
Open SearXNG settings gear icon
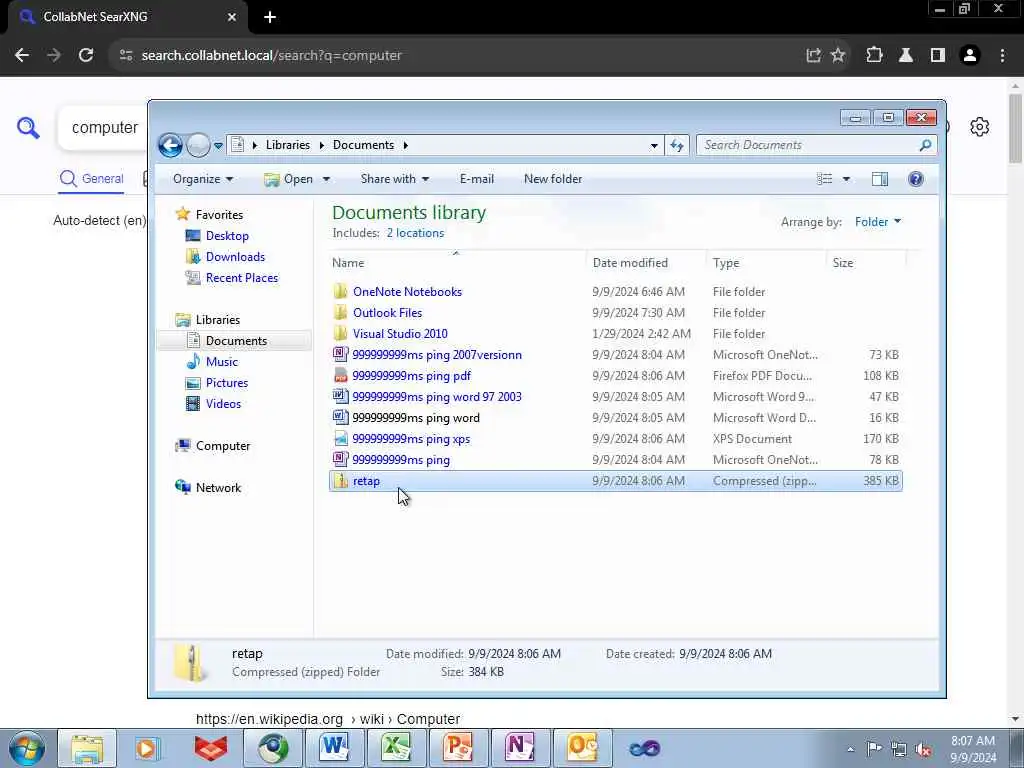pyautogui.click(x=980, y=127)
